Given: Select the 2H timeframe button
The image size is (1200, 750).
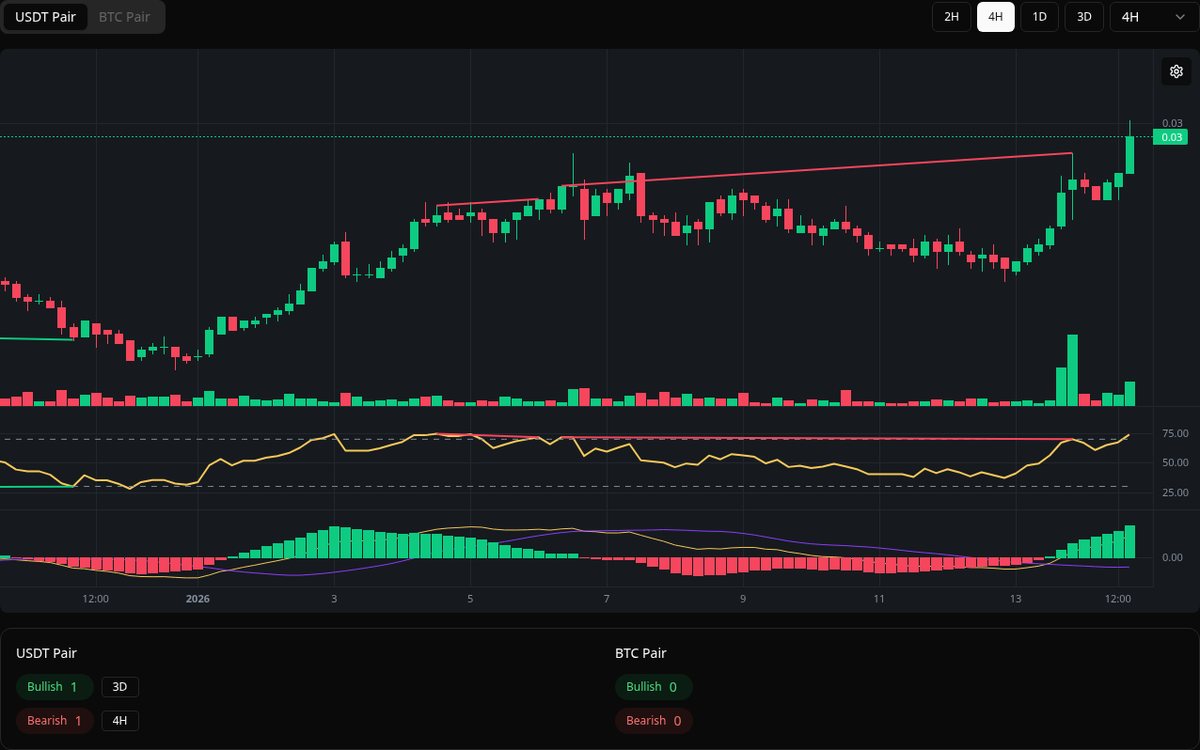Looking at the screenshot, I should (951, 17).
